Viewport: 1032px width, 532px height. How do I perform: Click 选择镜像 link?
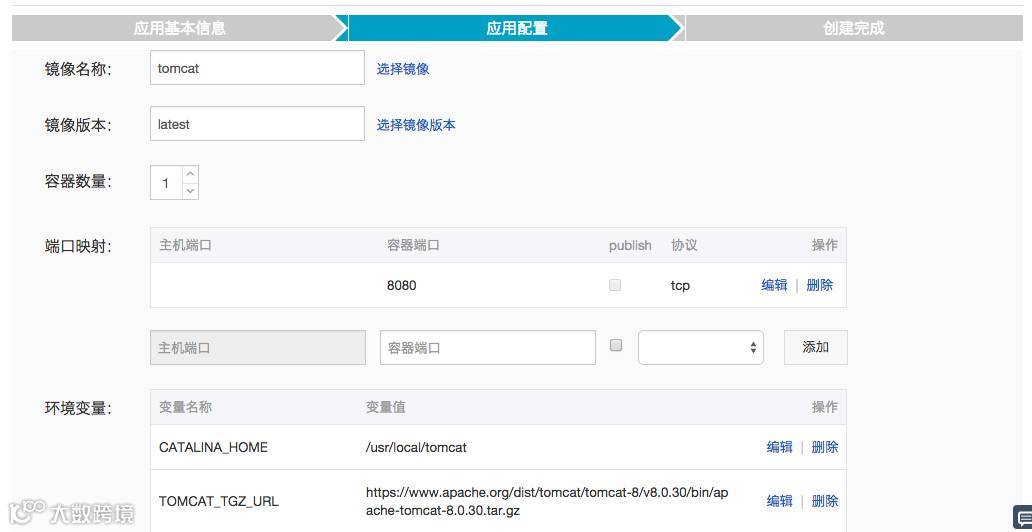(x=403, y=68)
